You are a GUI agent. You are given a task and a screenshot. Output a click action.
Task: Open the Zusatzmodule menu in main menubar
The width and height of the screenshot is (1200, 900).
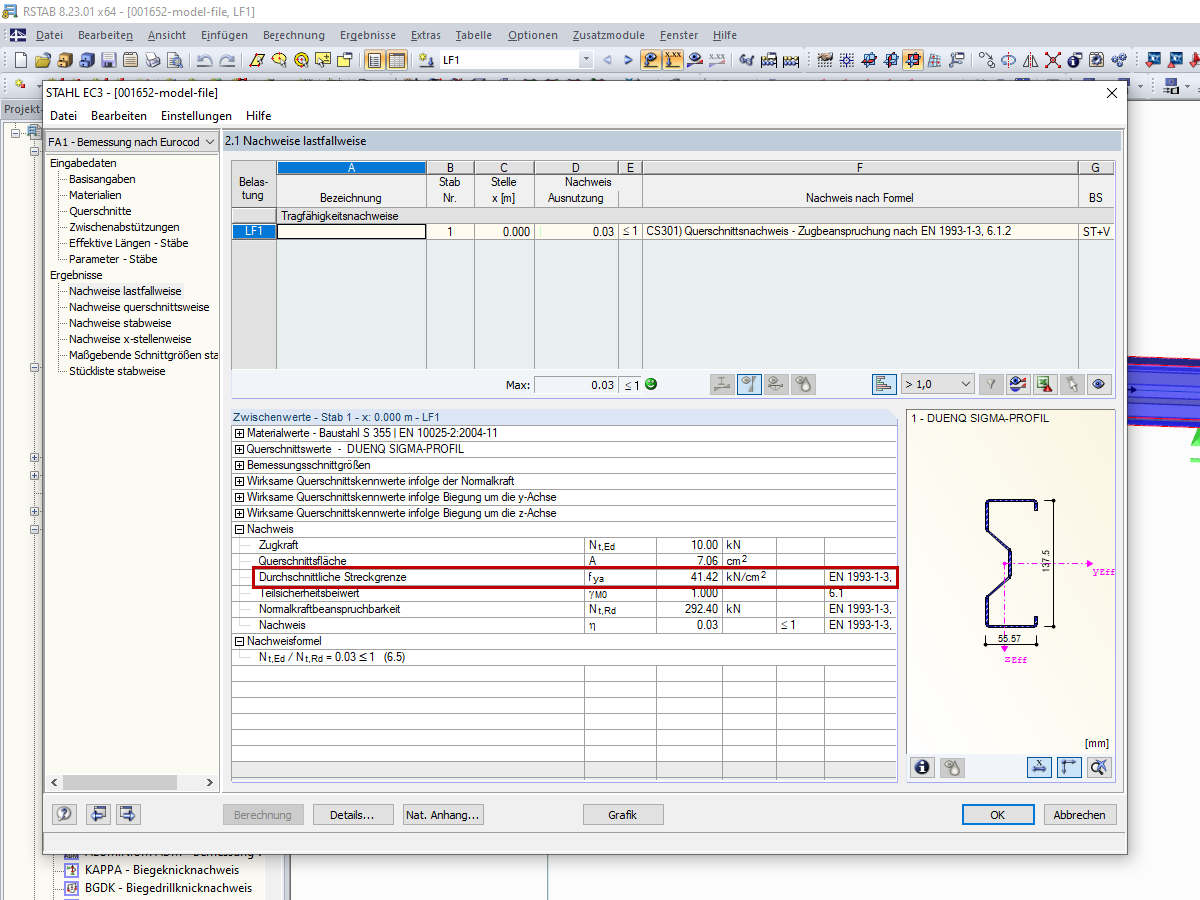point(608,35)
